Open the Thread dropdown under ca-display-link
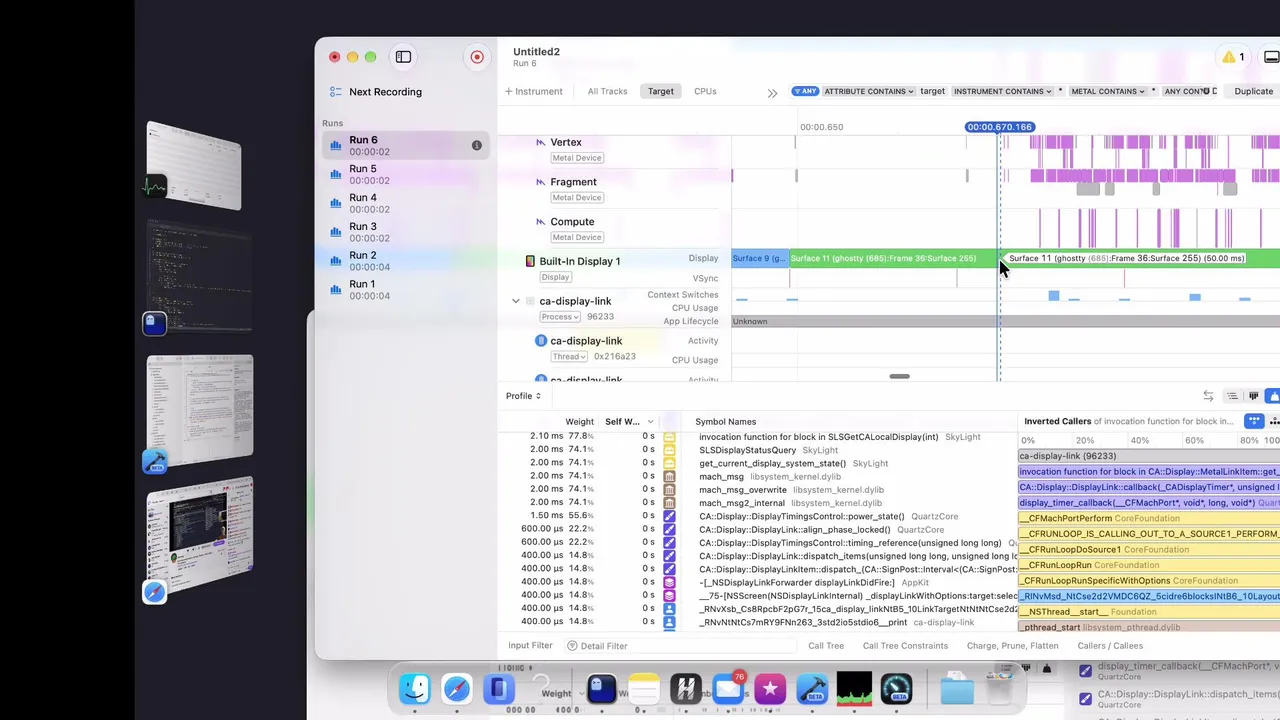The height and width of the screenshot is (720, 1280). click(x=570, y=357)
